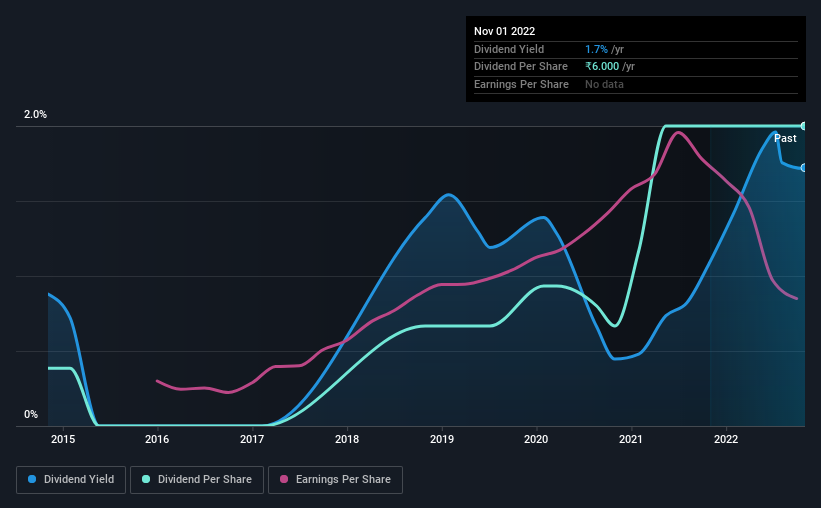This screenshot has height=508, width=821.
Task: Select the 2020 x-axis label
Action: (x=536, y=439)
